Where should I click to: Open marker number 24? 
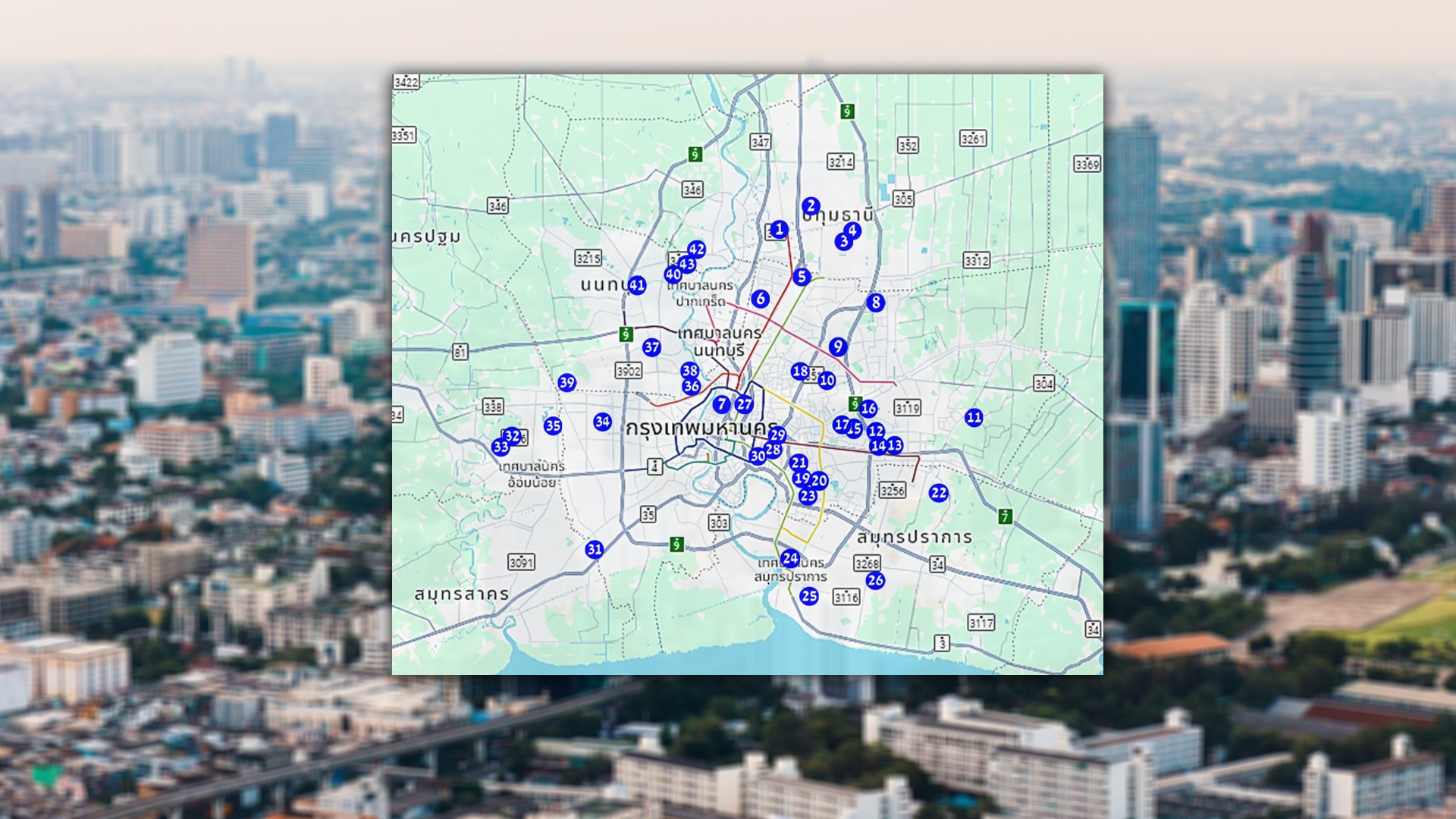click(790, 559)
